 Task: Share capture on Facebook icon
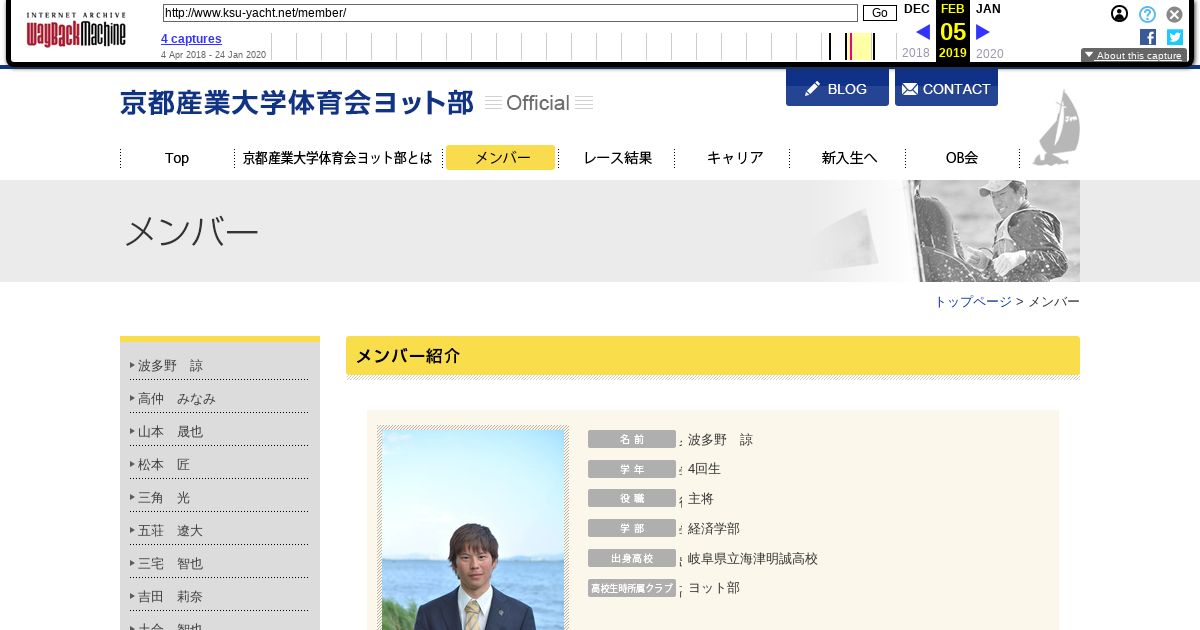[1148, 37]
